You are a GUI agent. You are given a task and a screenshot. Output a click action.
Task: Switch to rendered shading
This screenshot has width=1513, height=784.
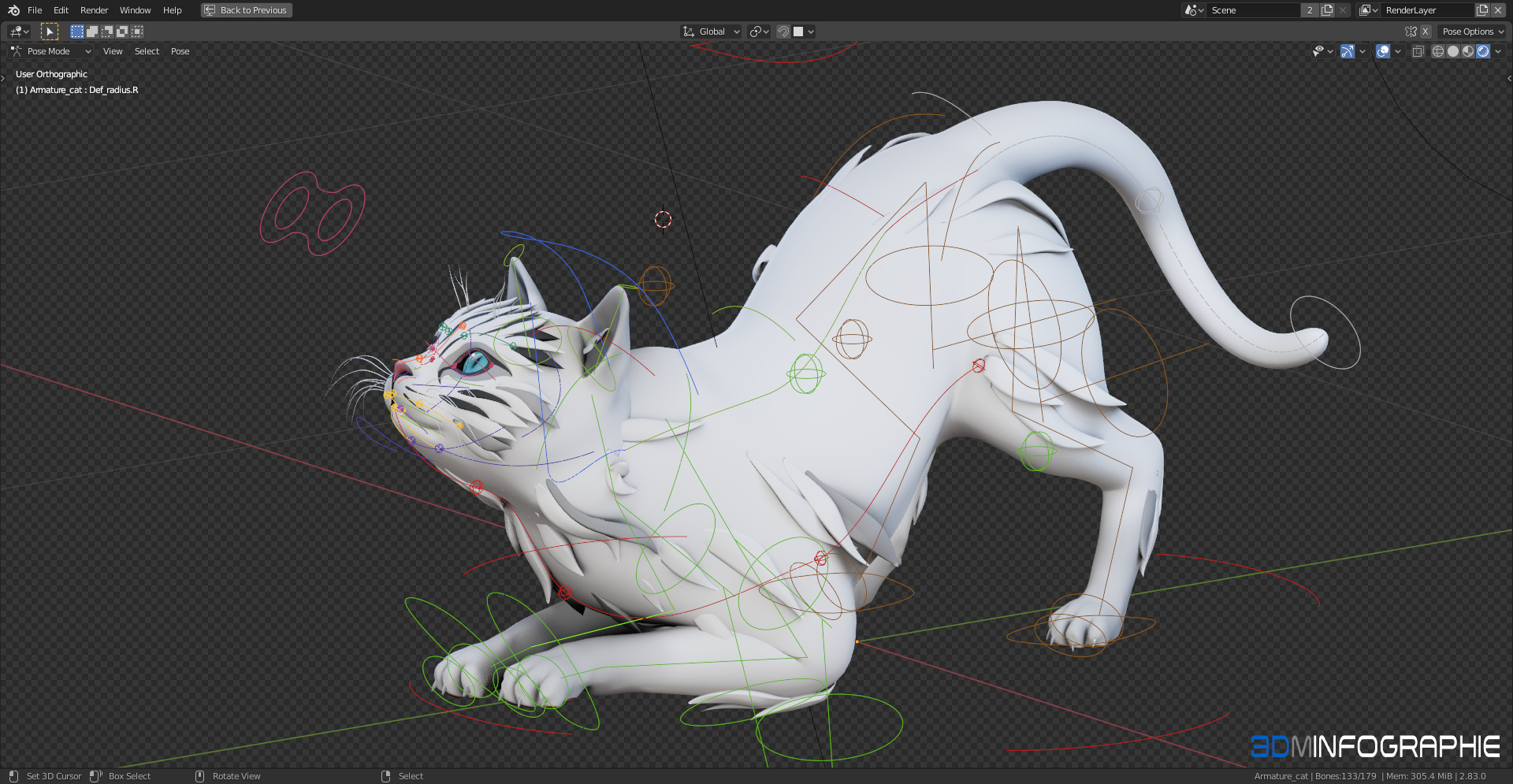tap(1483, 51)
